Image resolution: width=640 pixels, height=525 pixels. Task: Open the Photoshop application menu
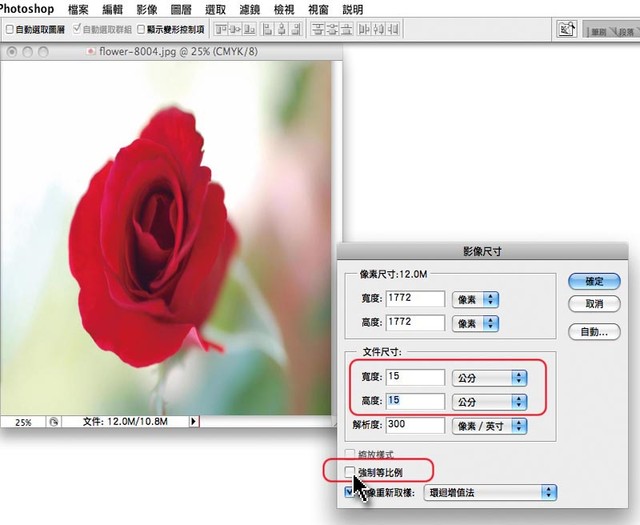pos(27,9)
